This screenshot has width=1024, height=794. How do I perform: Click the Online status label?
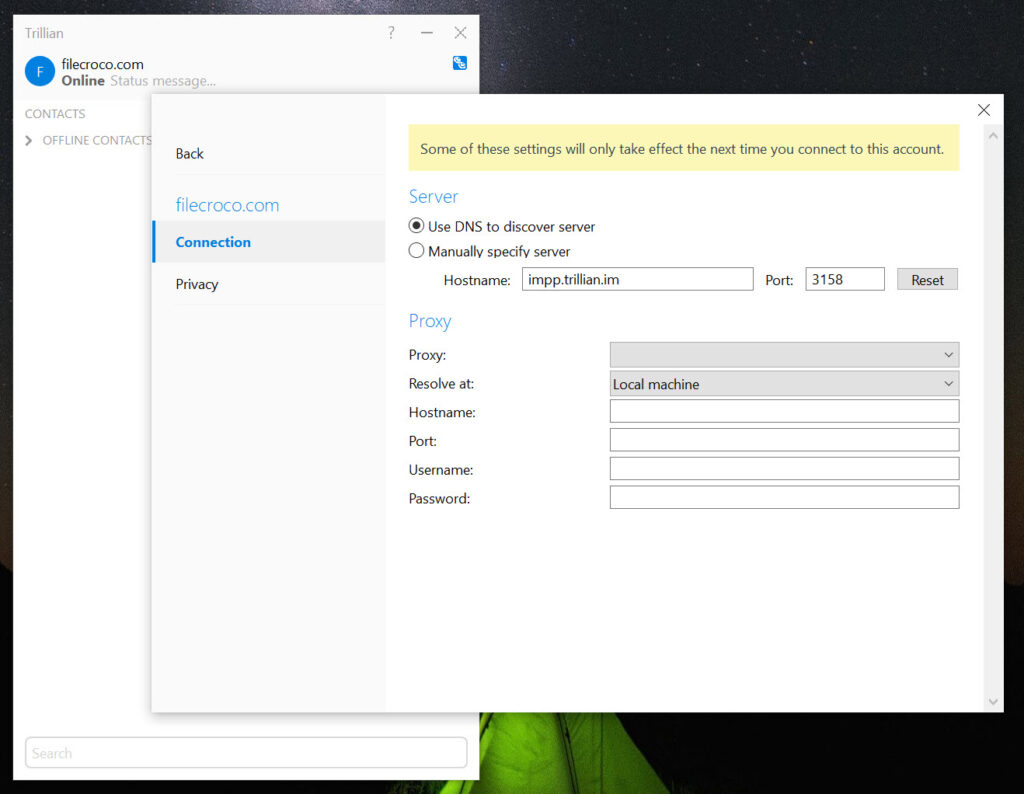(83, 81)
